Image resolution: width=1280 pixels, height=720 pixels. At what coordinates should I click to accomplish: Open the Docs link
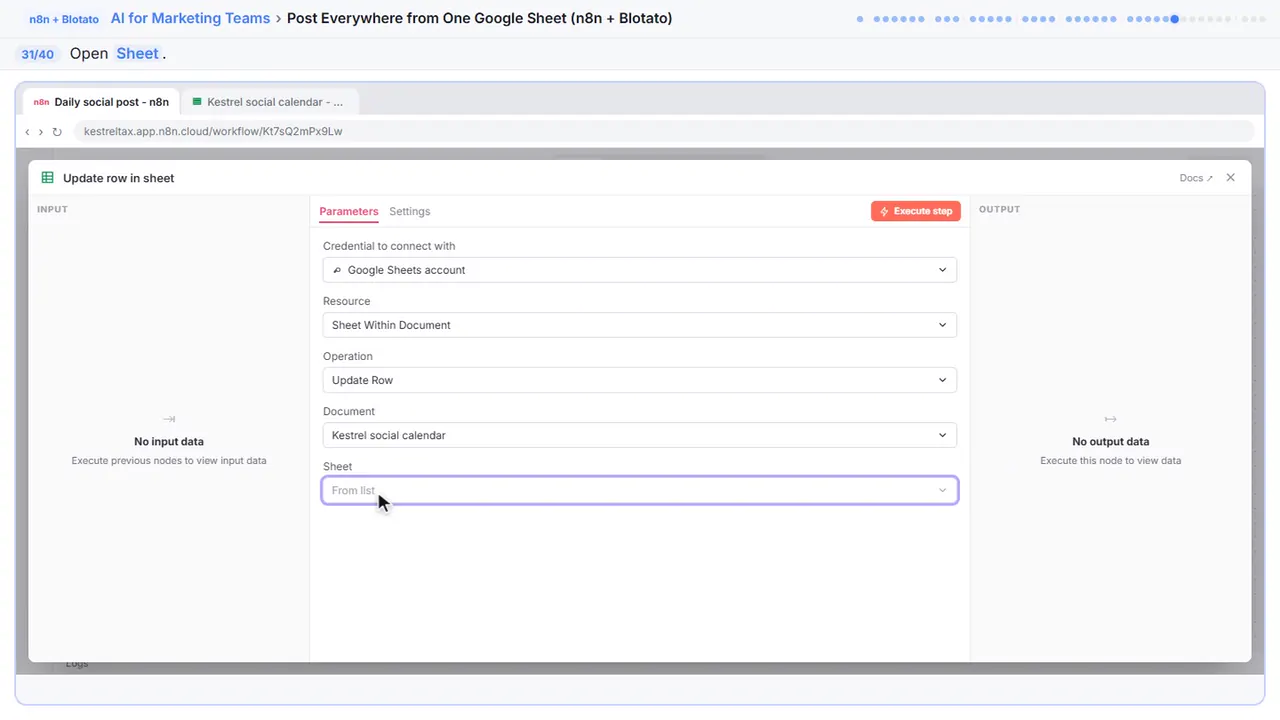(1196, 178)
